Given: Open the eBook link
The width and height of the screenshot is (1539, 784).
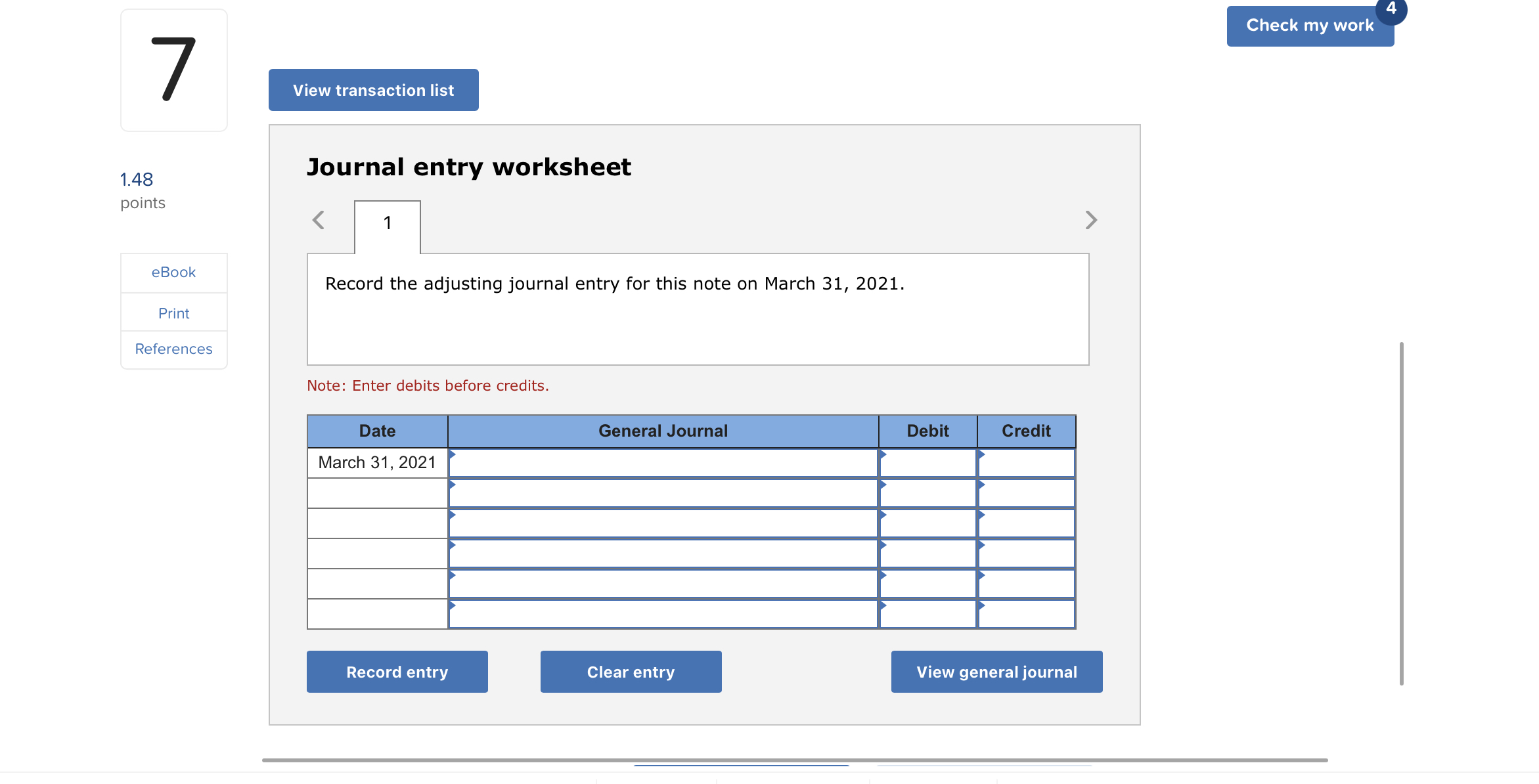Looking at the screenshot, I should tap(173, 272).
